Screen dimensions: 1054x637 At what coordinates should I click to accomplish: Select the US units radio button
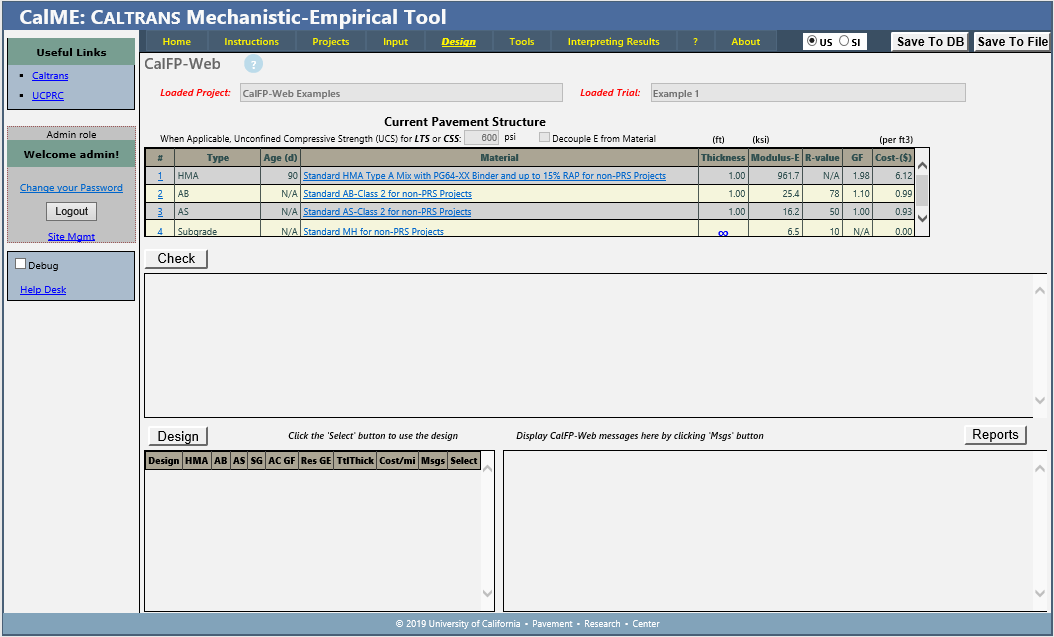click(x=812, y=41)
